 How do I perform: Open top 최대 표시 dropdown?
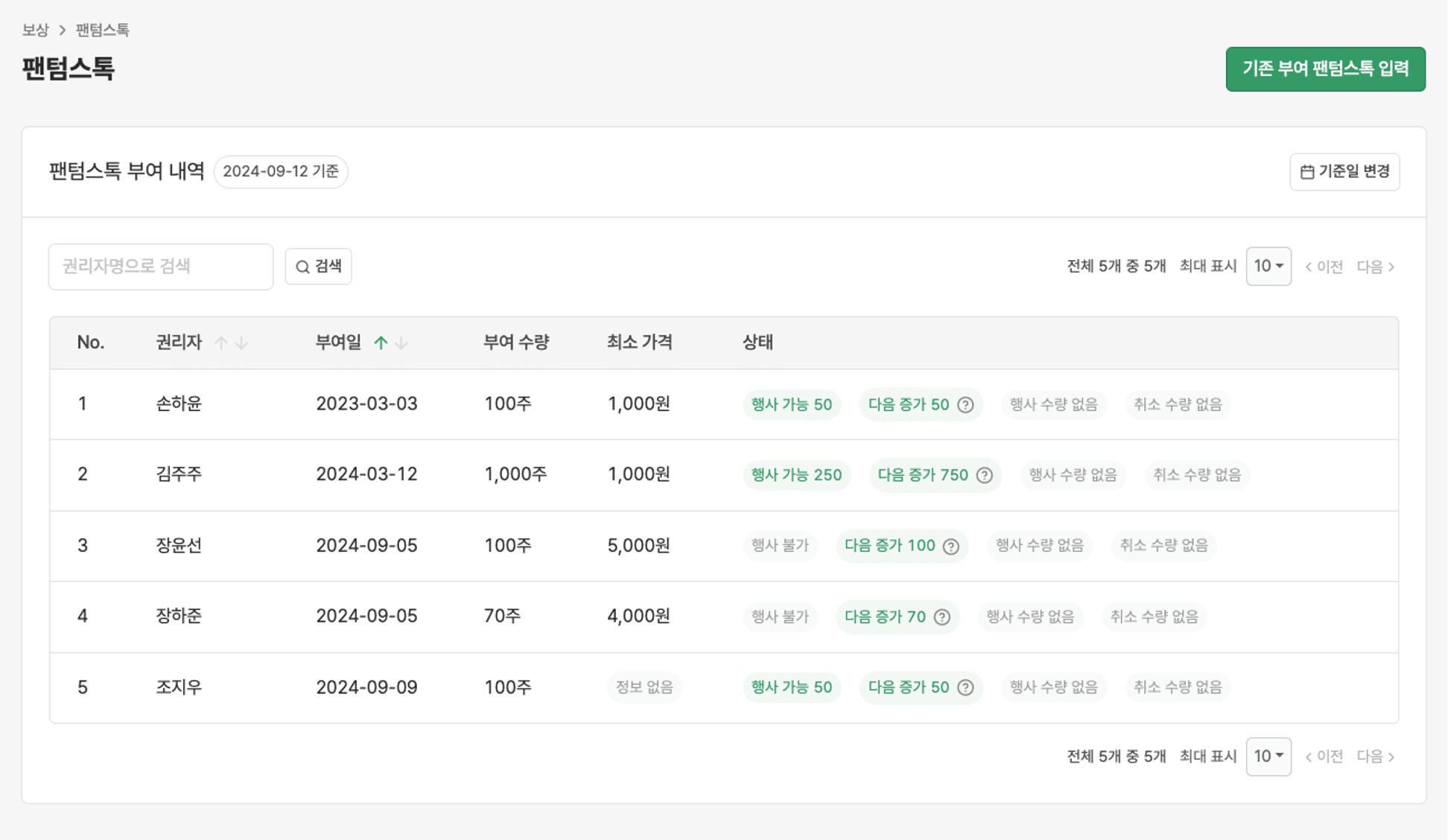pyautogui.click(x=1268, y=266)
